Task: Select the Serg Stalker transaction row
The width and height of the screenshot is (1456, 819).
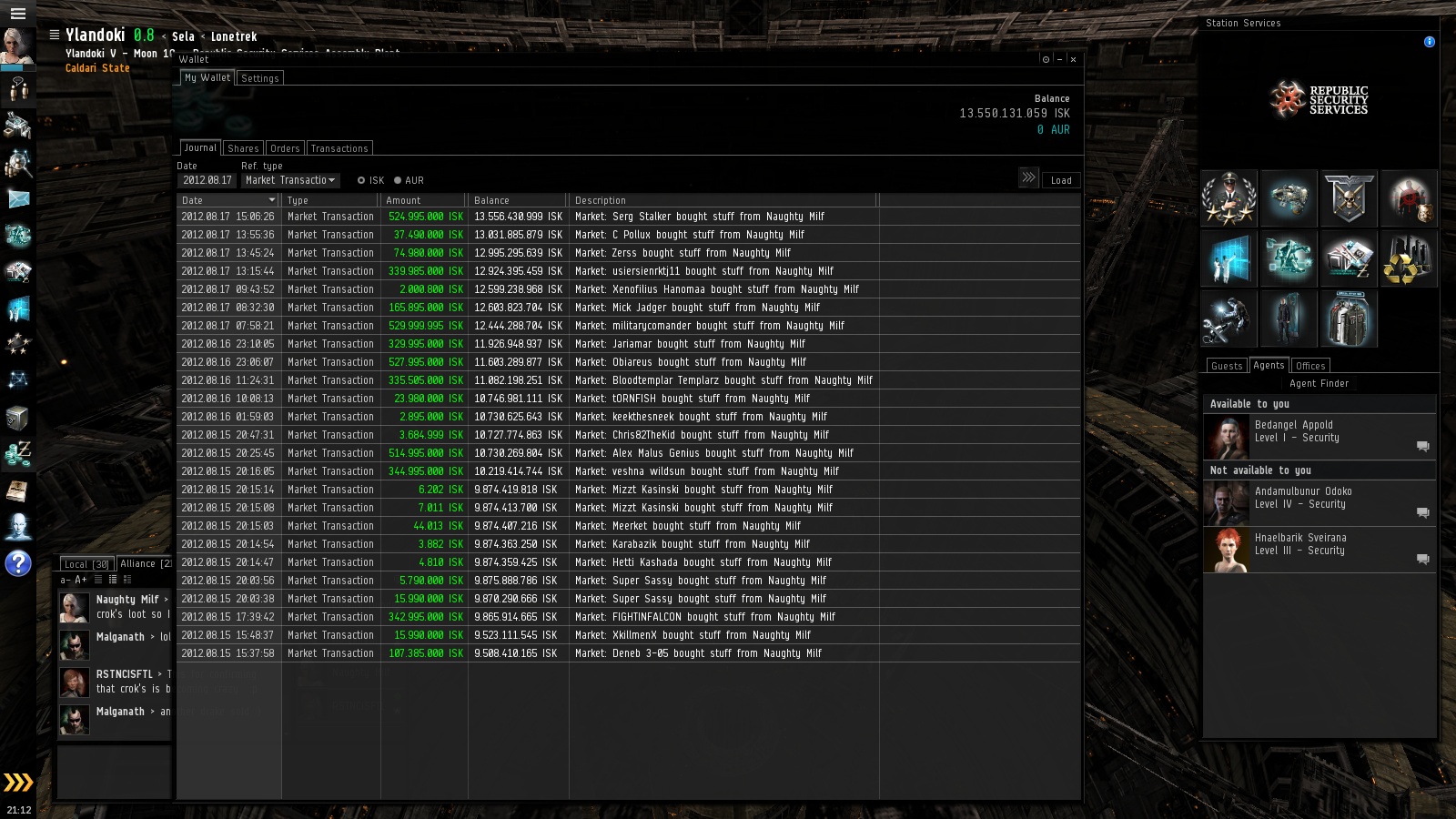Action: [629, 217]
